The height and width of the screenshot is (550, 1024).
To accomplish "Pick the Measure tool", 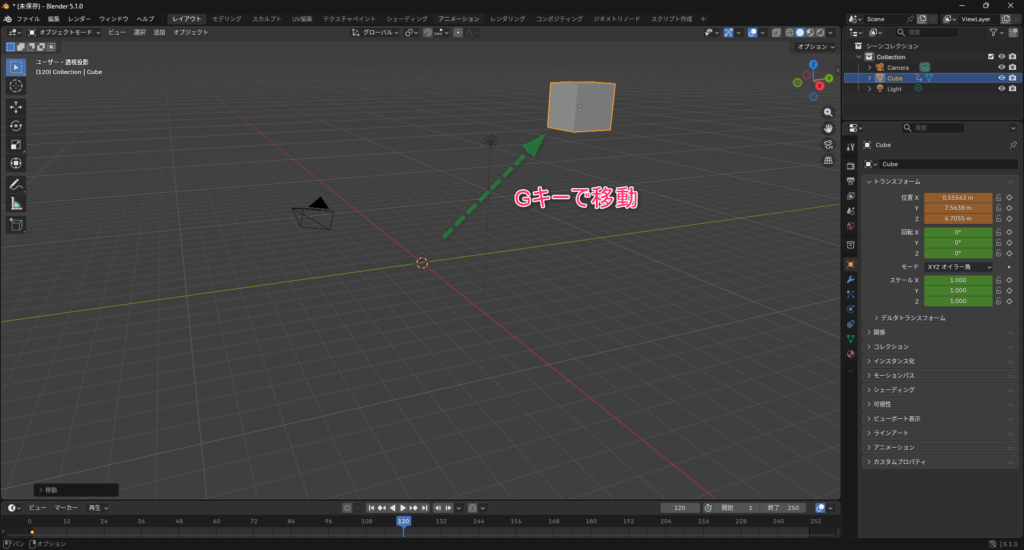I will [x=16, y=203].
